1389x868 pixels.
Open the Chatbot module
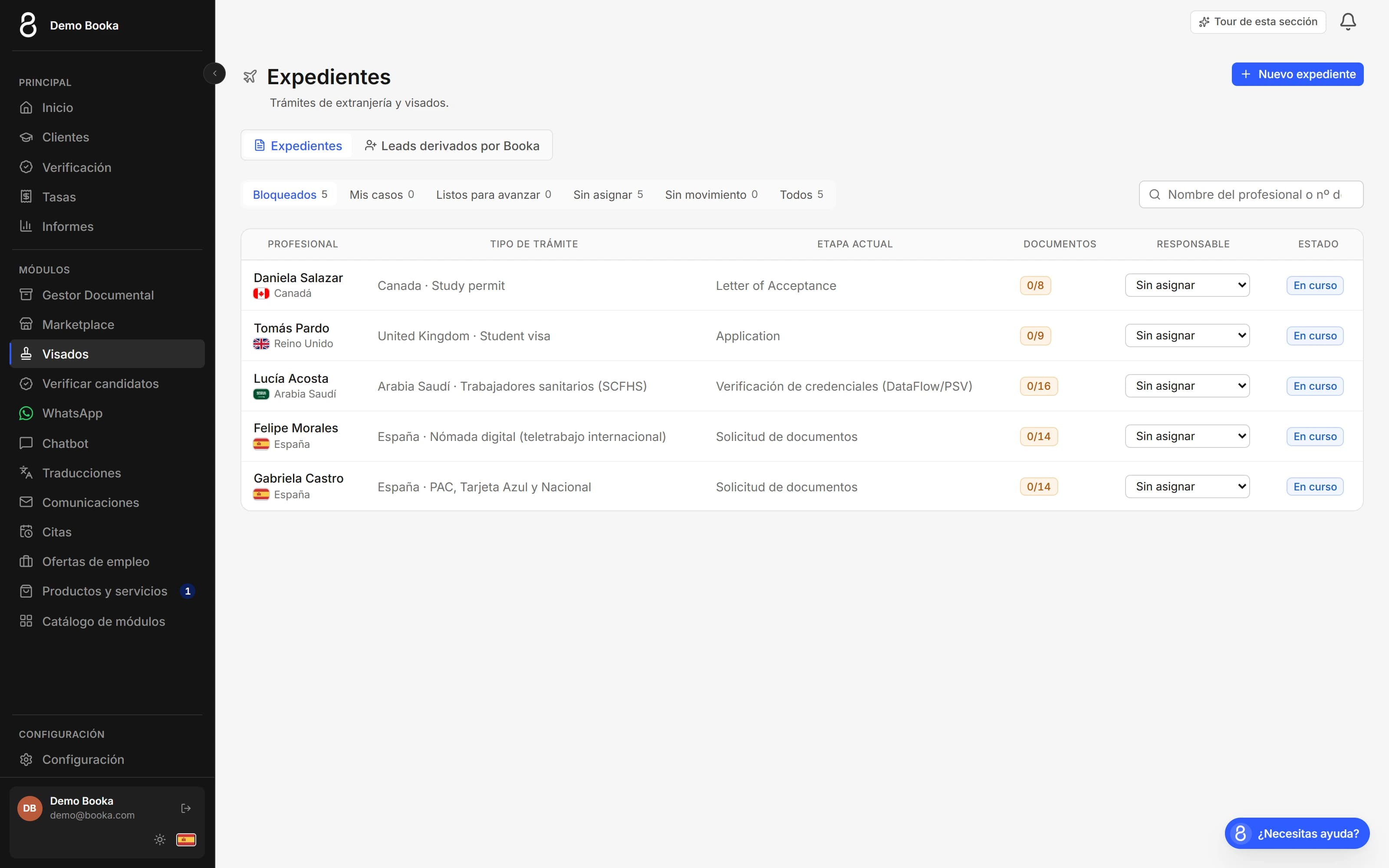[107, 443]
